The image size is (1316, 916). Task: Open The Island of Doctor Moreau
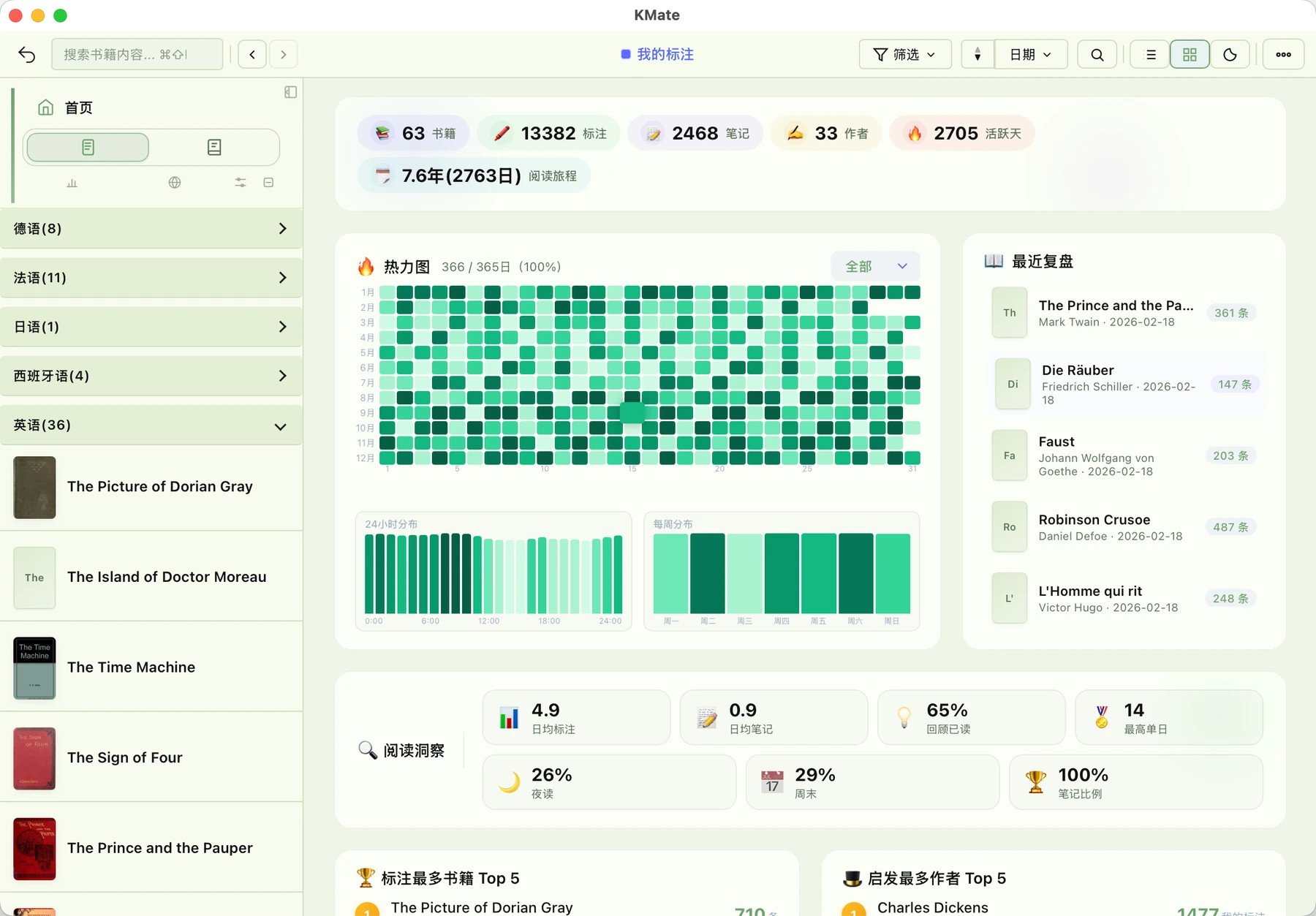(x=151, y=578)
